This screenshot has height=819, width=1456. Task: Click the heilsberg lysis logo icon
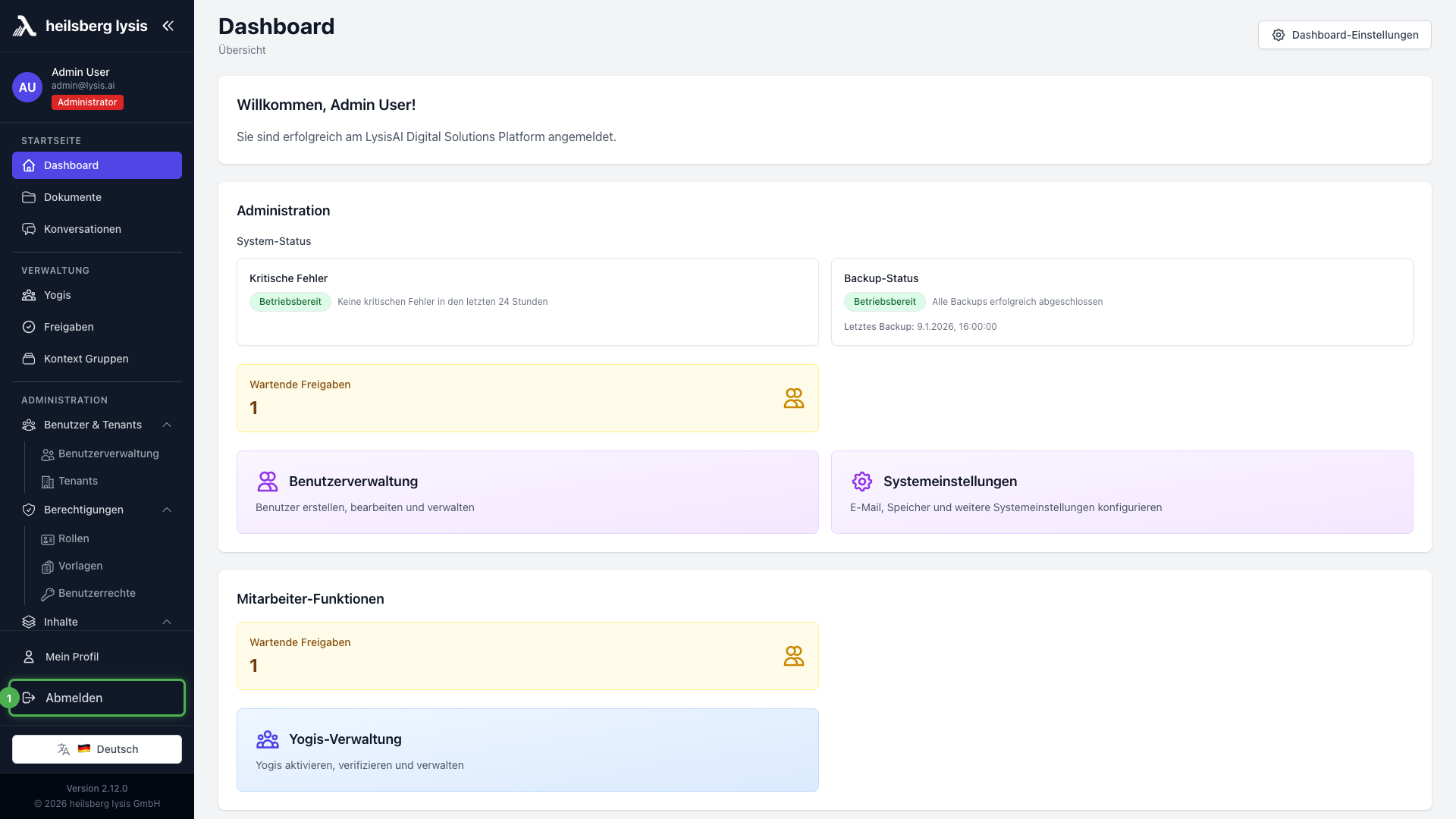[x=24, y=26]
